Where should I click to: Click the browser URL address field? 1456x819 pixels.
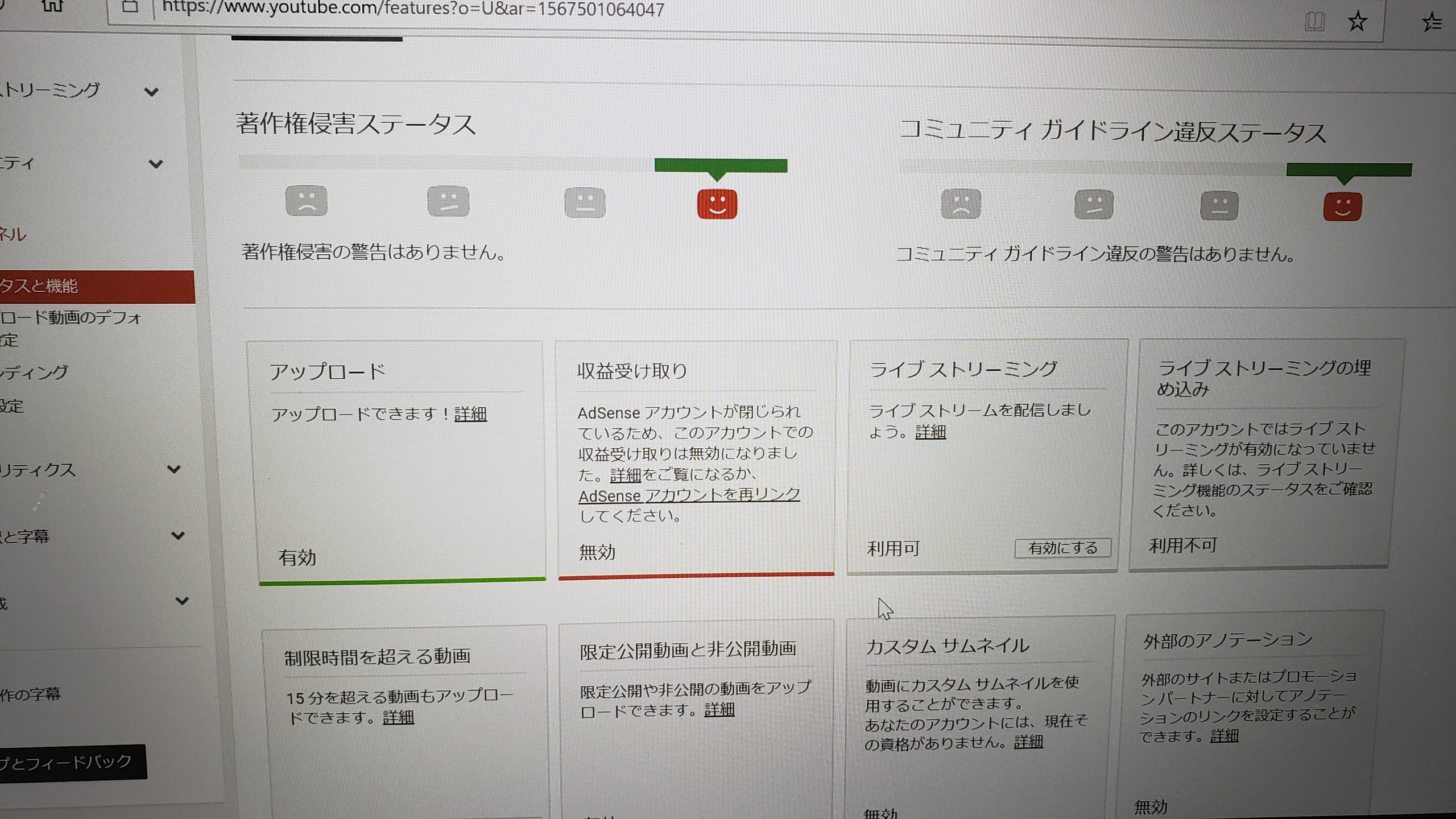click(413, 9)
